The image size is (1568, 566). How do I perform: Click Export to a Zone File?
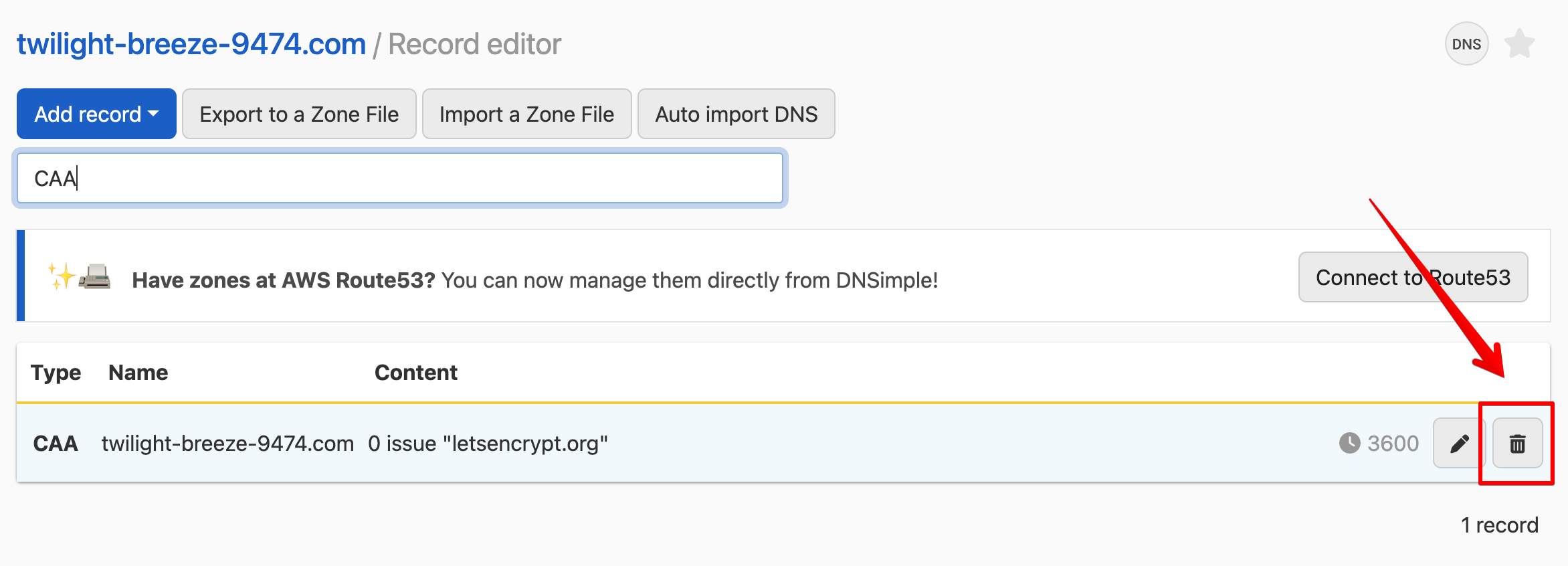[x=298, y=114]
